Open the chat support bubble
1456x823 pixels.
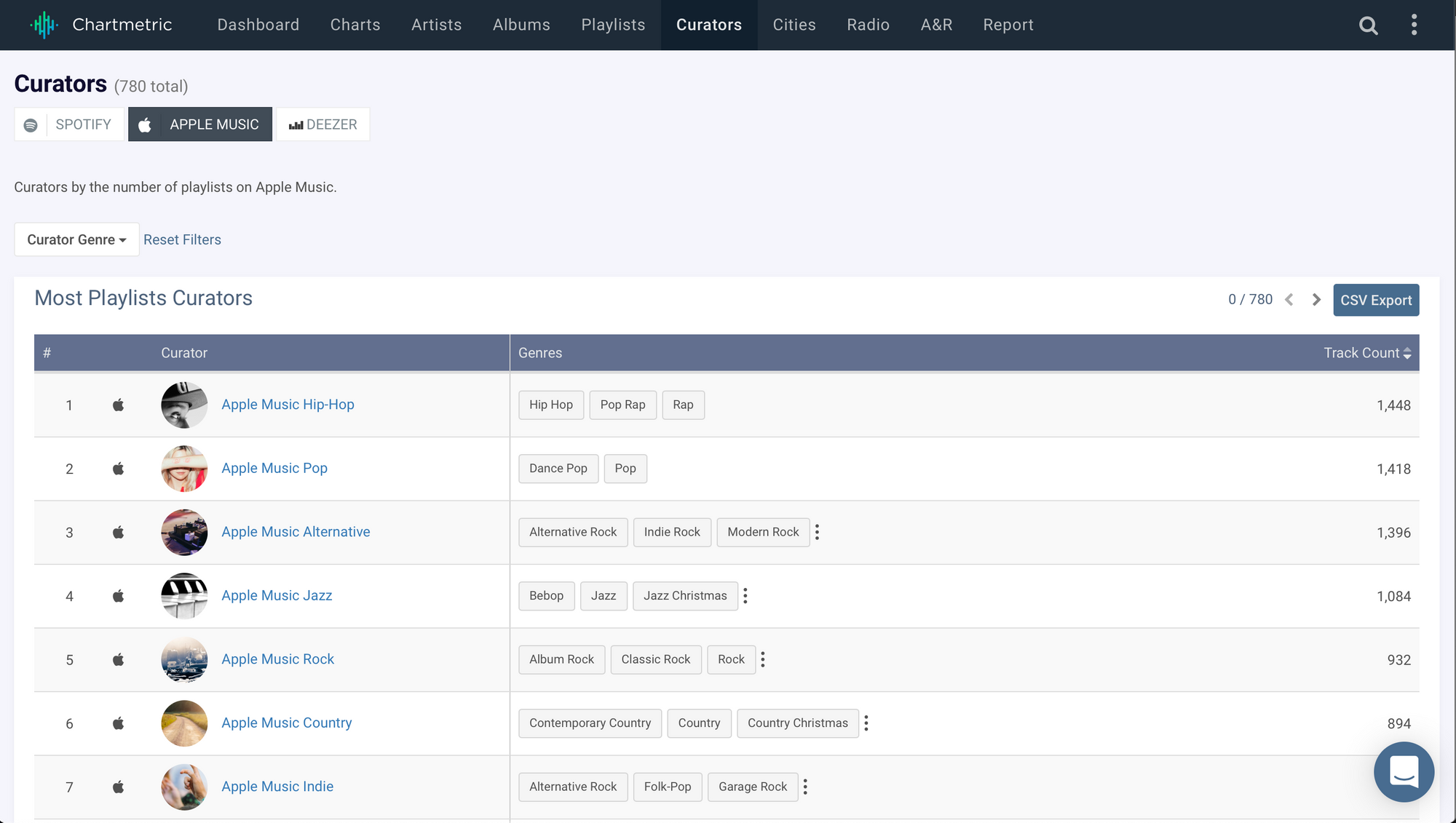(1404, 771)
